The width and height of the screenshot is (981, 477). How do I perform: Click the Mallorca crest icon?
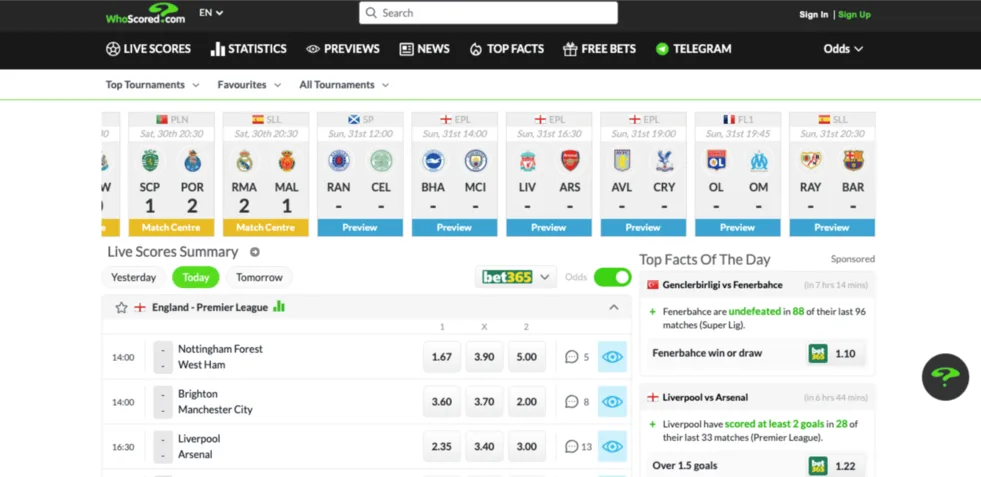click(x=287, y=161)
